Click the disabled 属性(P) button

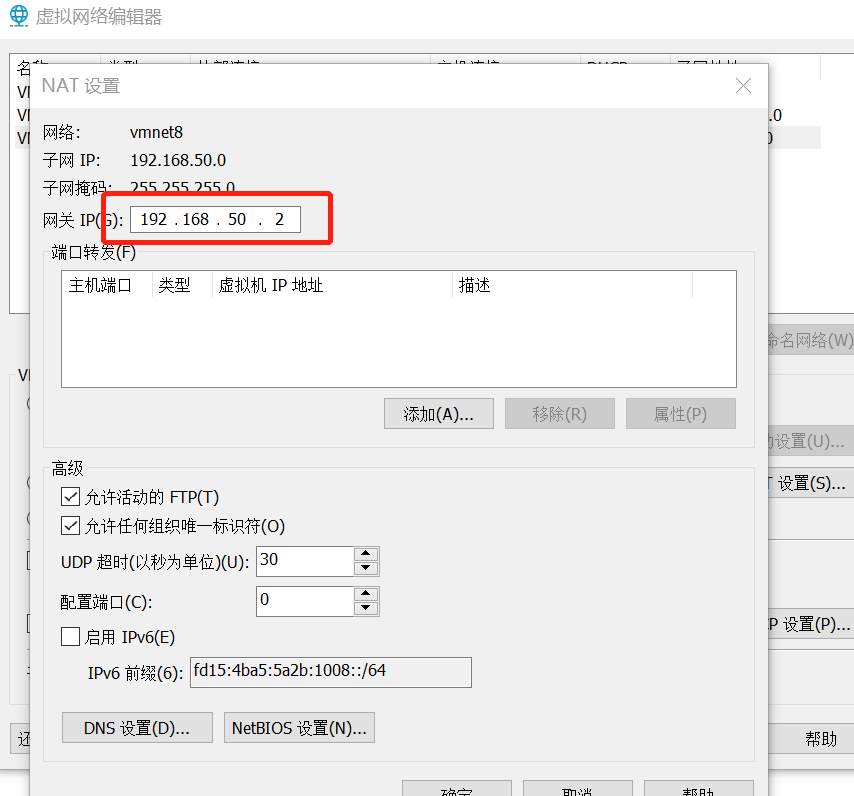(x=680, y=414)
